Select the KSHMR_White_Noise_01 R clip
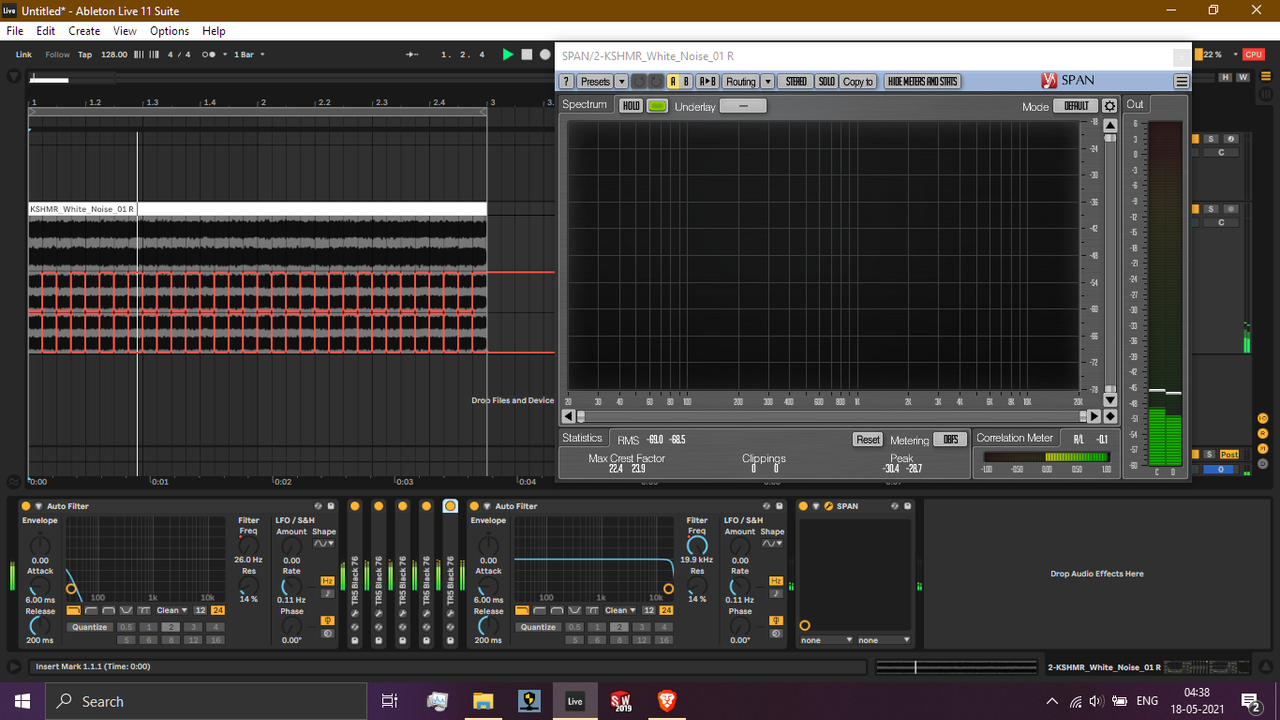 [x=83, y=209]
